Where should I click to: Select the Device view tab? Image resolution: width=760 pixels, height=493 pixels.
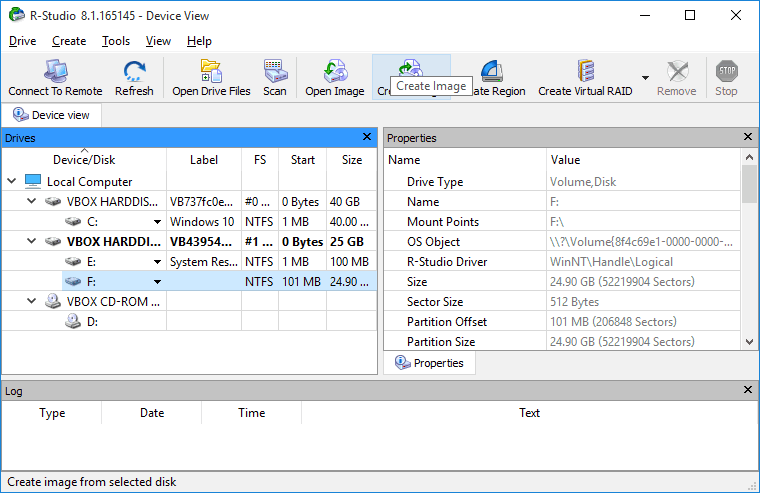tap(51, 115)
